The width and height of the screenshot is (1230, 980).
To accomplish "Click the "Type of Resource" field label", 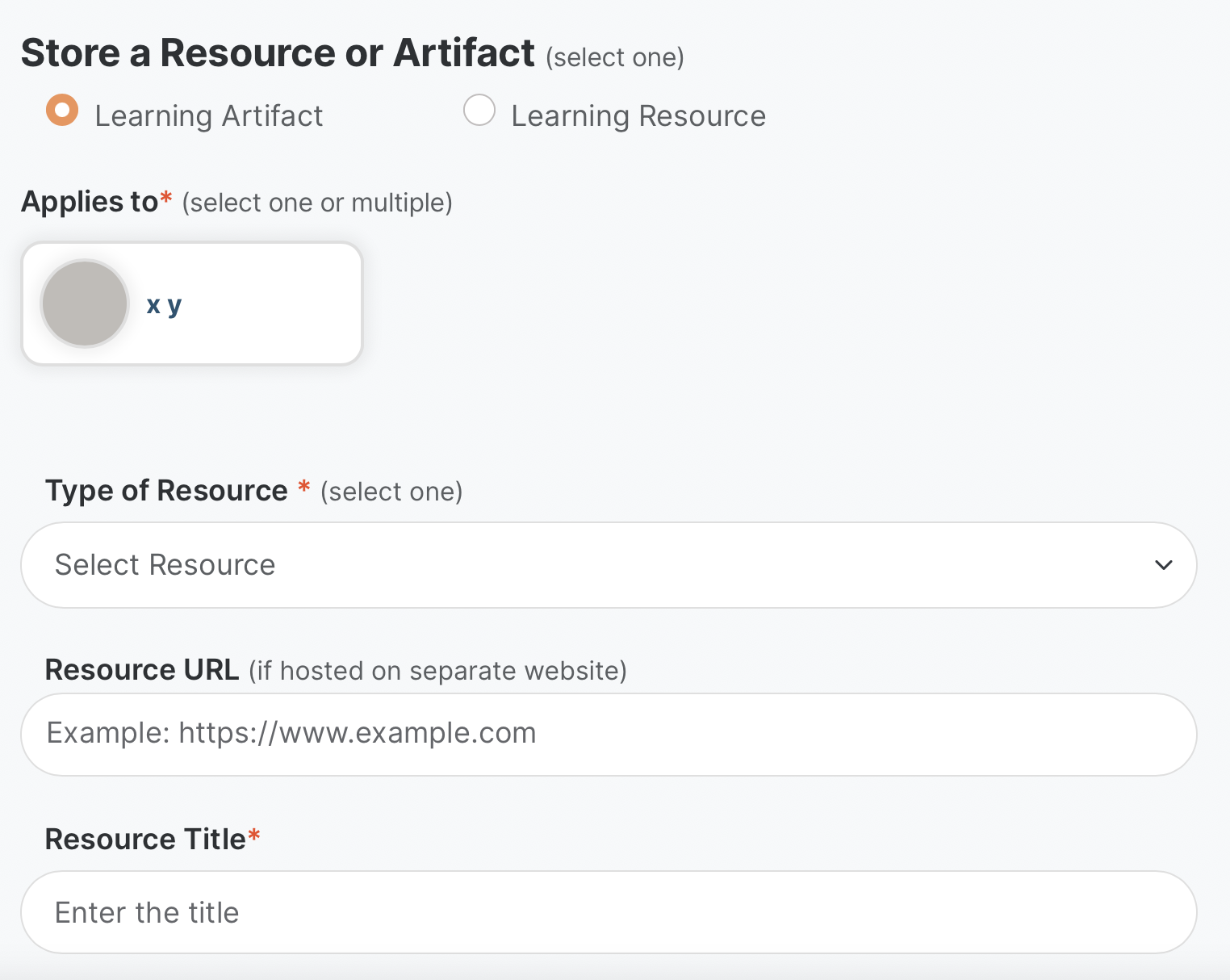I will (166, 491).
